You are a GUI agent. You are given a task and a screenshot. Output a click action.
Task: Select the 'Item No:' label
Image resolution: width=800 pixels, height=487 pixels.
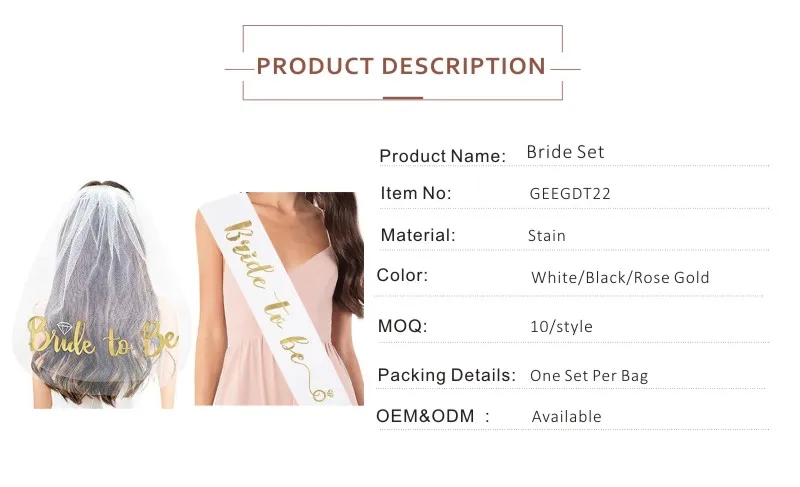coord(417,194)
